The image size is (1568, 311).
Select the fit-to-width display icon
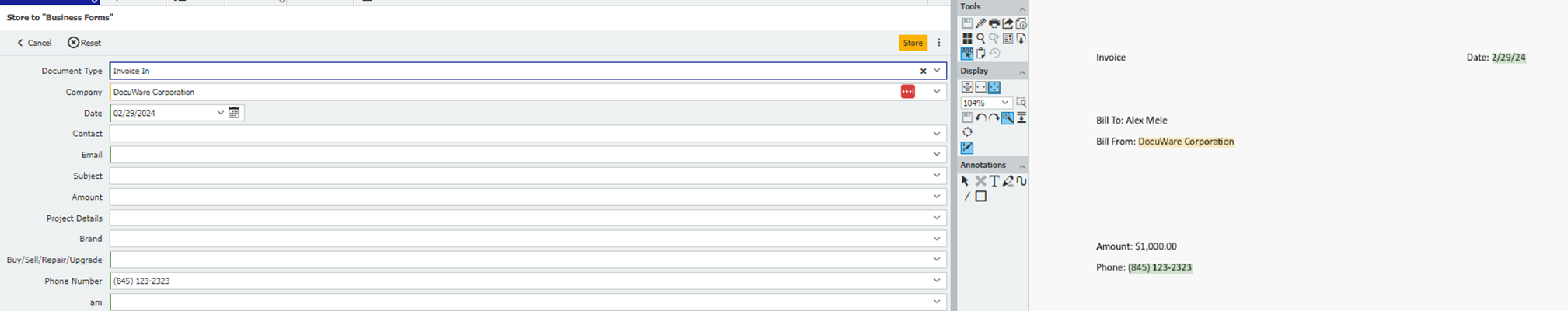click(967, 87)
